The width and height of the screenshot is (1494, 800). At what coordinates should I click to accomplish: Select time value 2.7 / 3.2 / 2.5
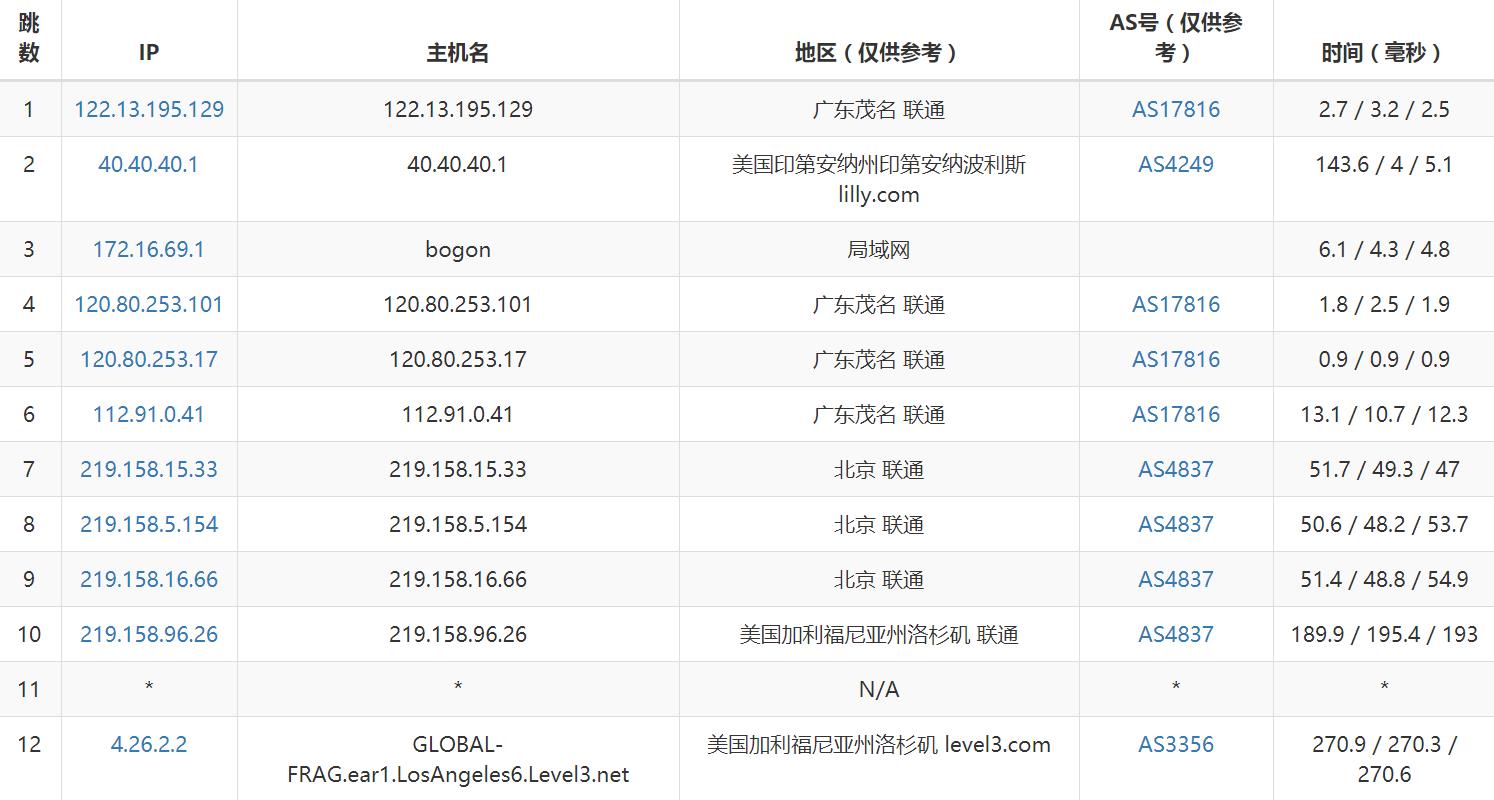[x=1384, y=109]
